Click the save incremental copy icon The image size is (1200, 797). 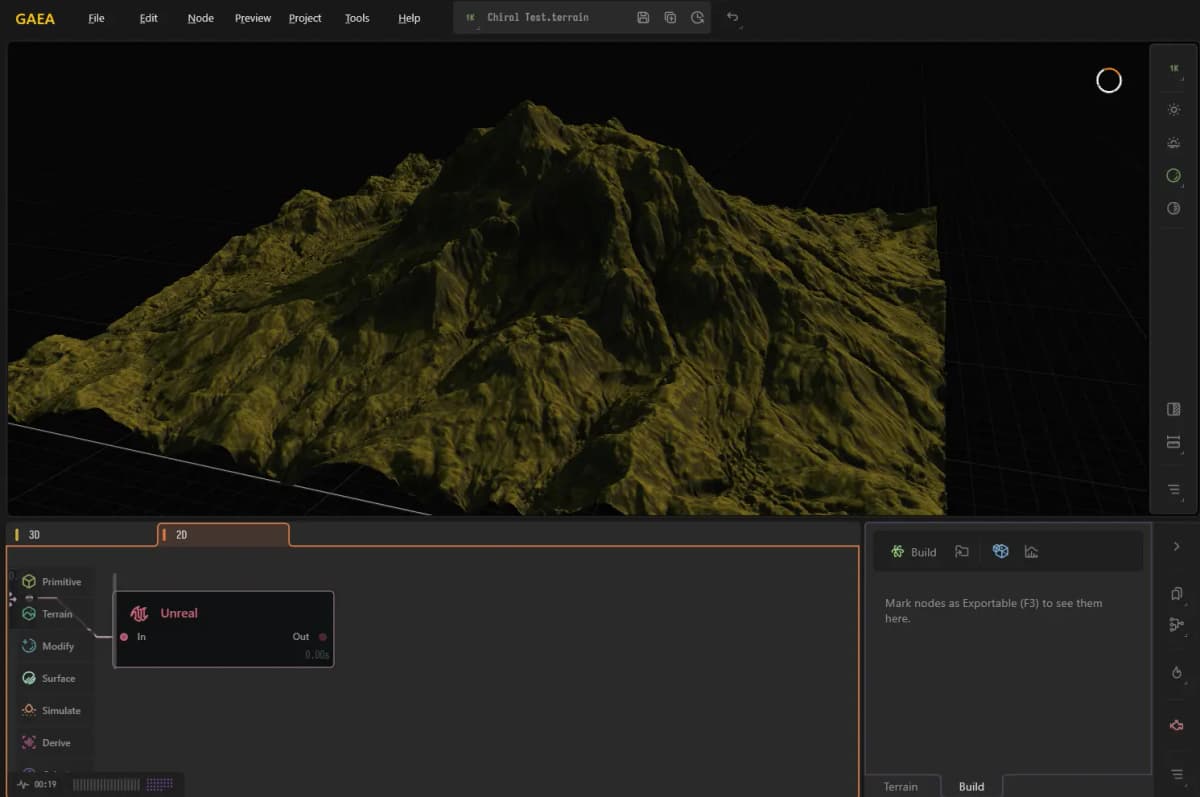click(x=670, y=18)
